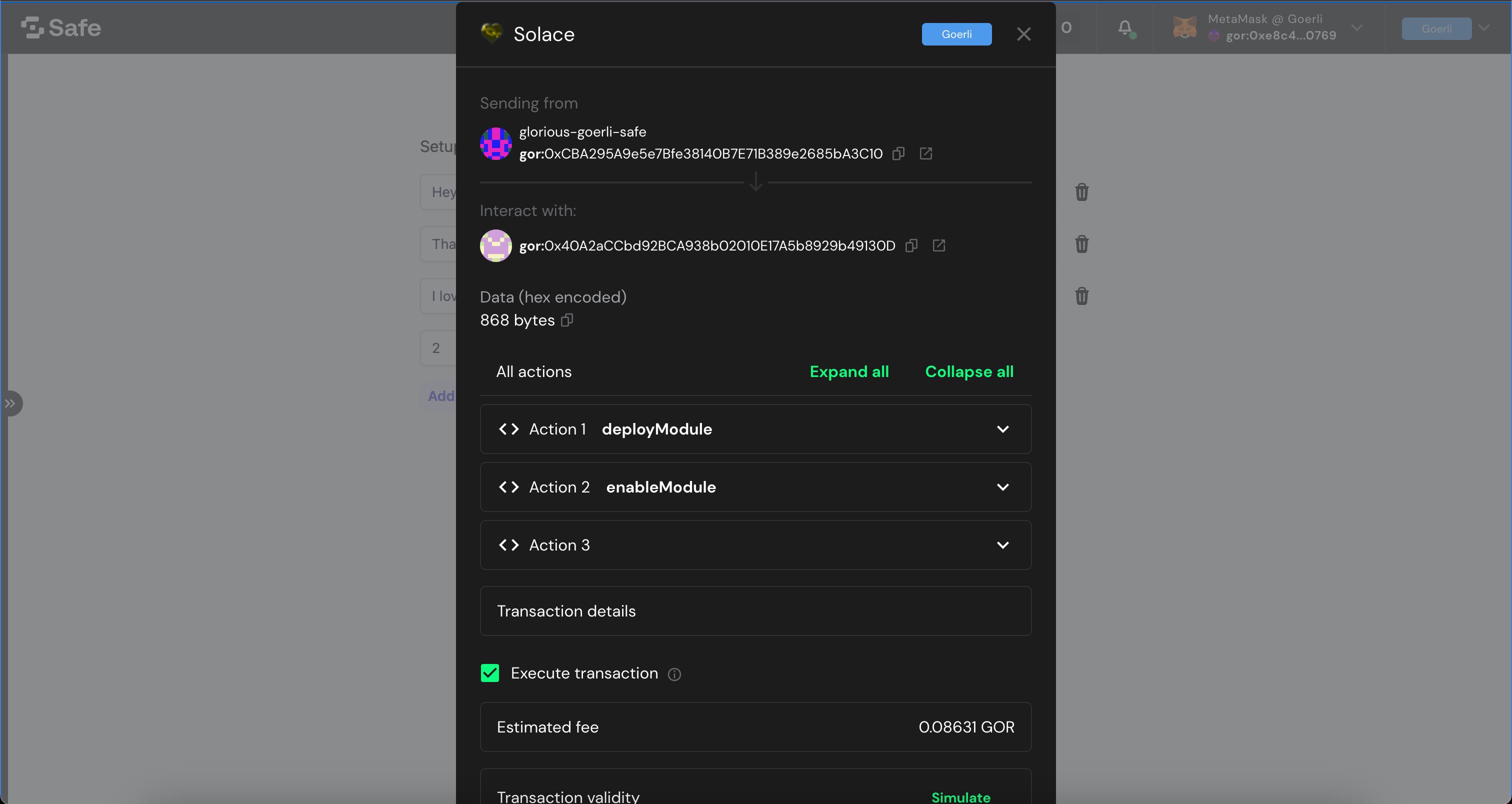The image size is (1512, 804).
Task: Click the Collapse all link
Action: [969, 371]
